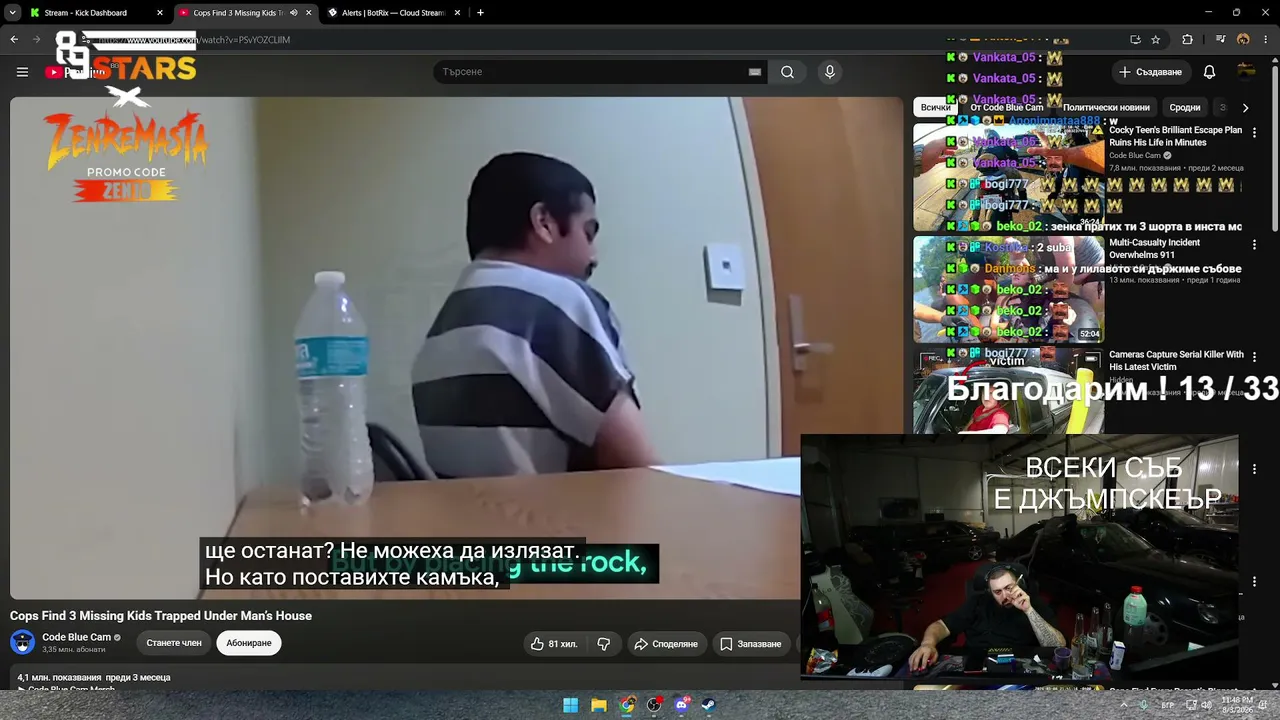1280x720 pixels.
Task: Click the taskbar clock and date
Action: pos(1236,705)
